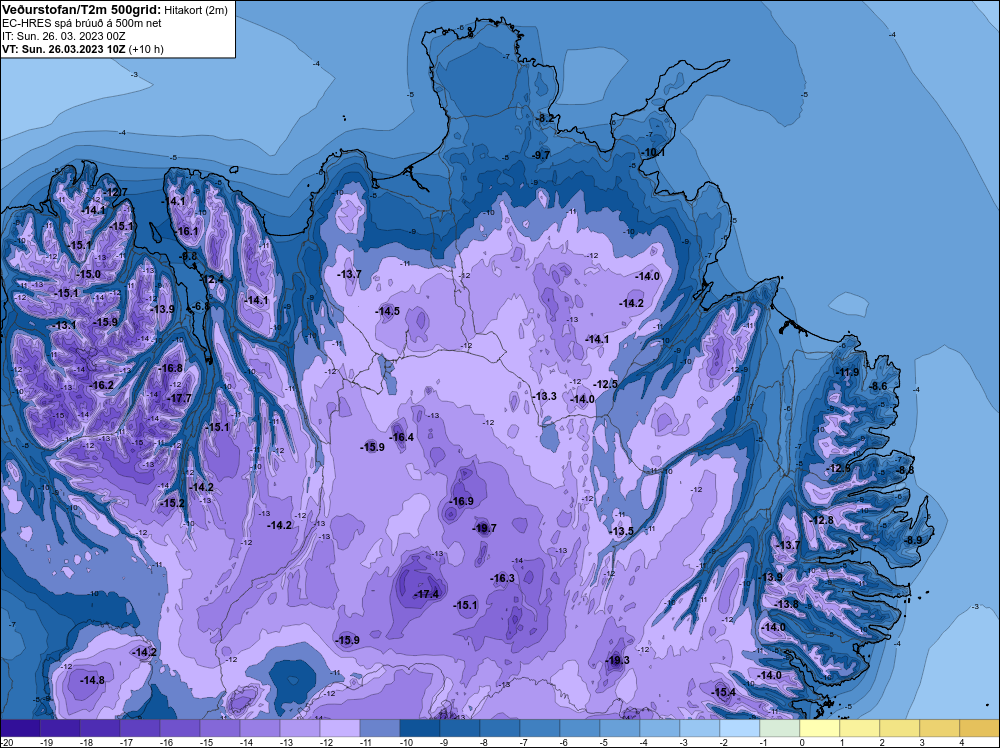The width and height of the screenshot is (1000, 748).
Task: Select the -13.5 temperature value
Action: point(621,531)
